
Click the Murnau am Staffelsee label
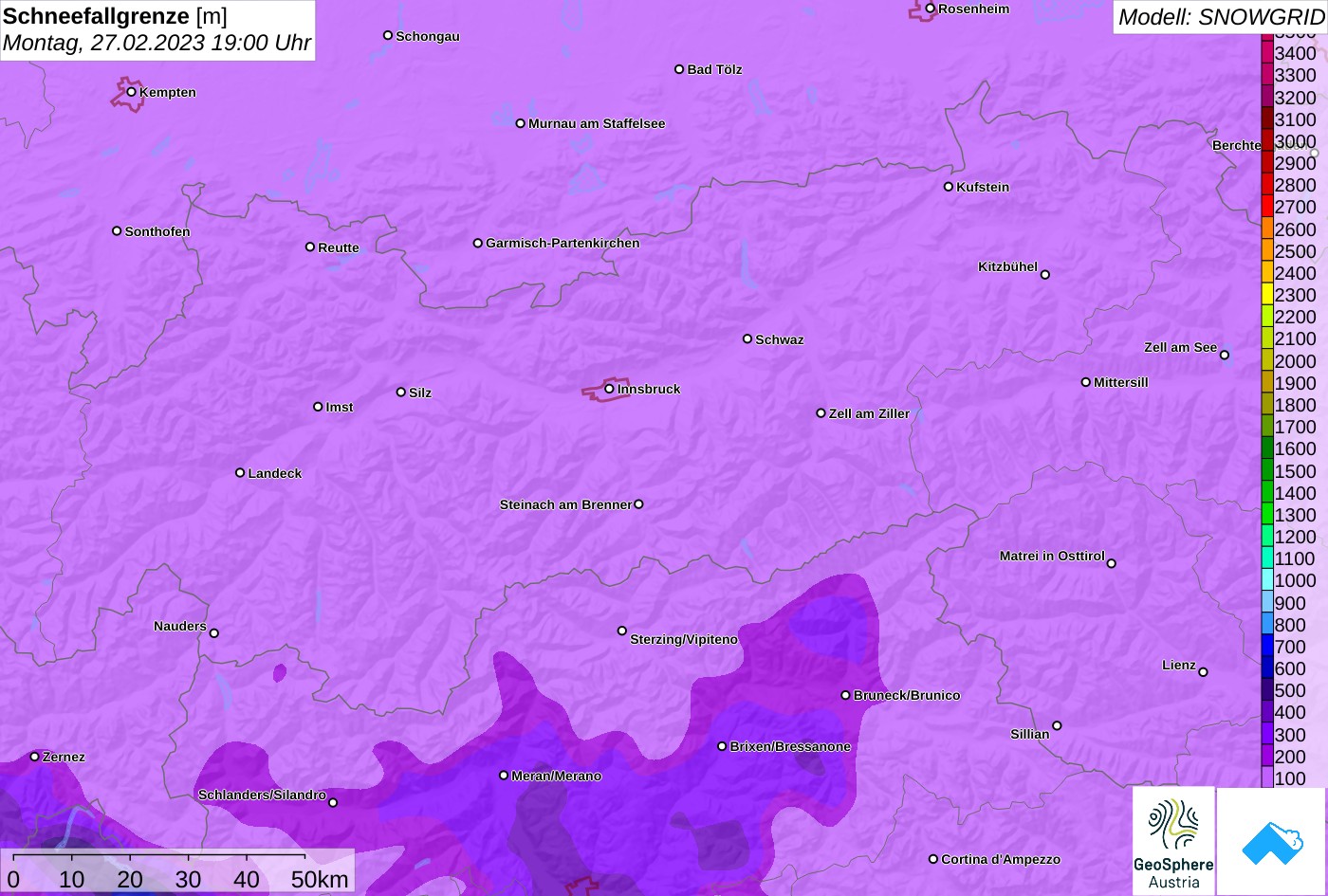(597, 124)
